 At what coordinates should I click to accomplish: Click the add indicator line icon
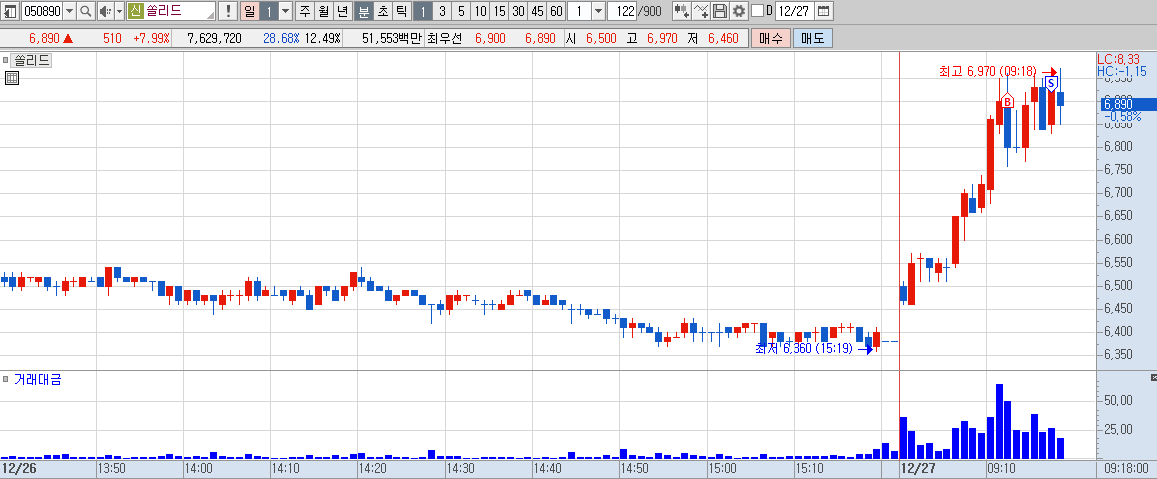tap(701, 11)
